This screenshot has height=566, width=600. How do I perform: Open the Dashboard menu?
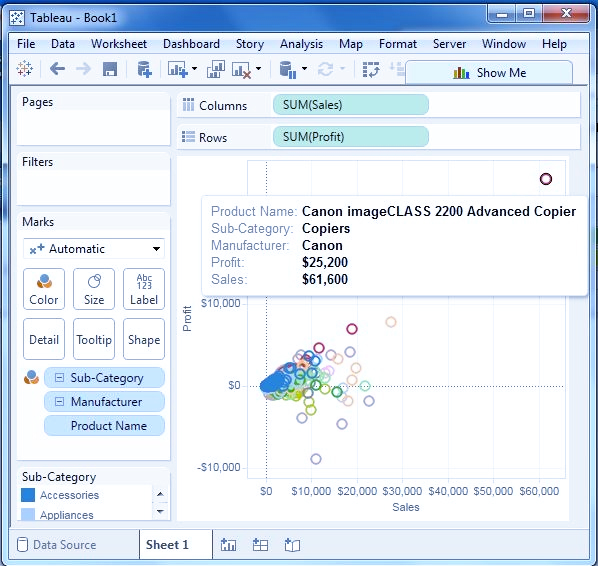pyautogui.click(x=191, y=44)
